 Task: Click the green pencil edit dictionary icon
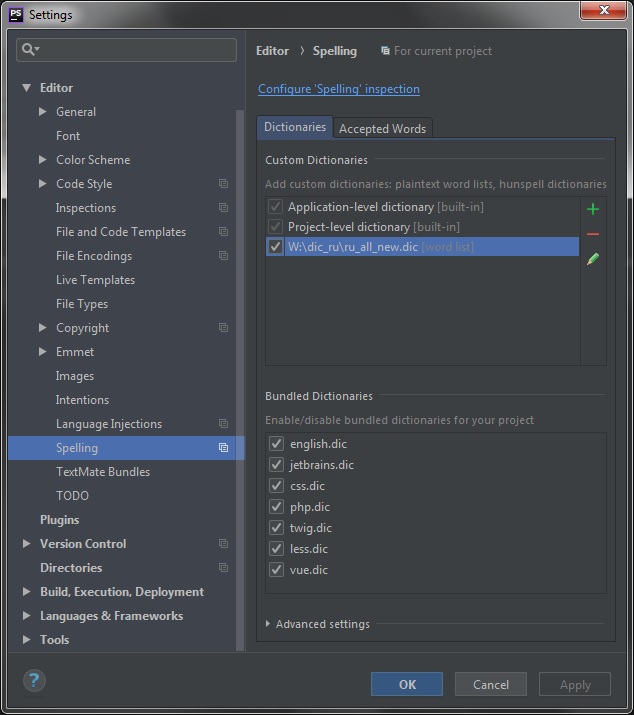pos(593,259)
